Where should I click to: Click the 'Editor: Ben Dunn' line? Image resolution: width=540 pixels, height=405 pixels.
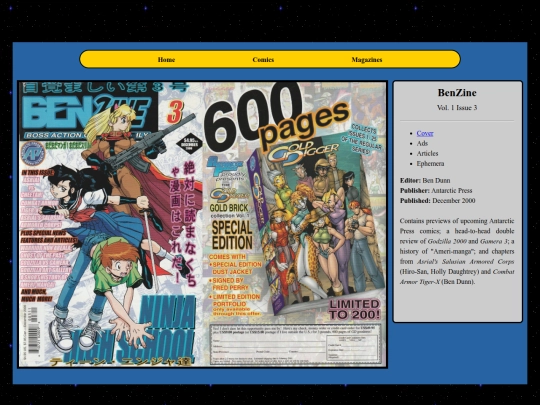(425, 180)
